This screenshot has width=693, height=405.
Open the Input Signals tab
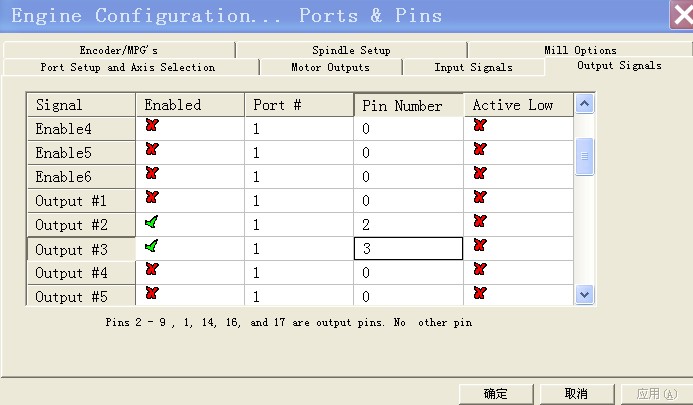coord(473,67)
